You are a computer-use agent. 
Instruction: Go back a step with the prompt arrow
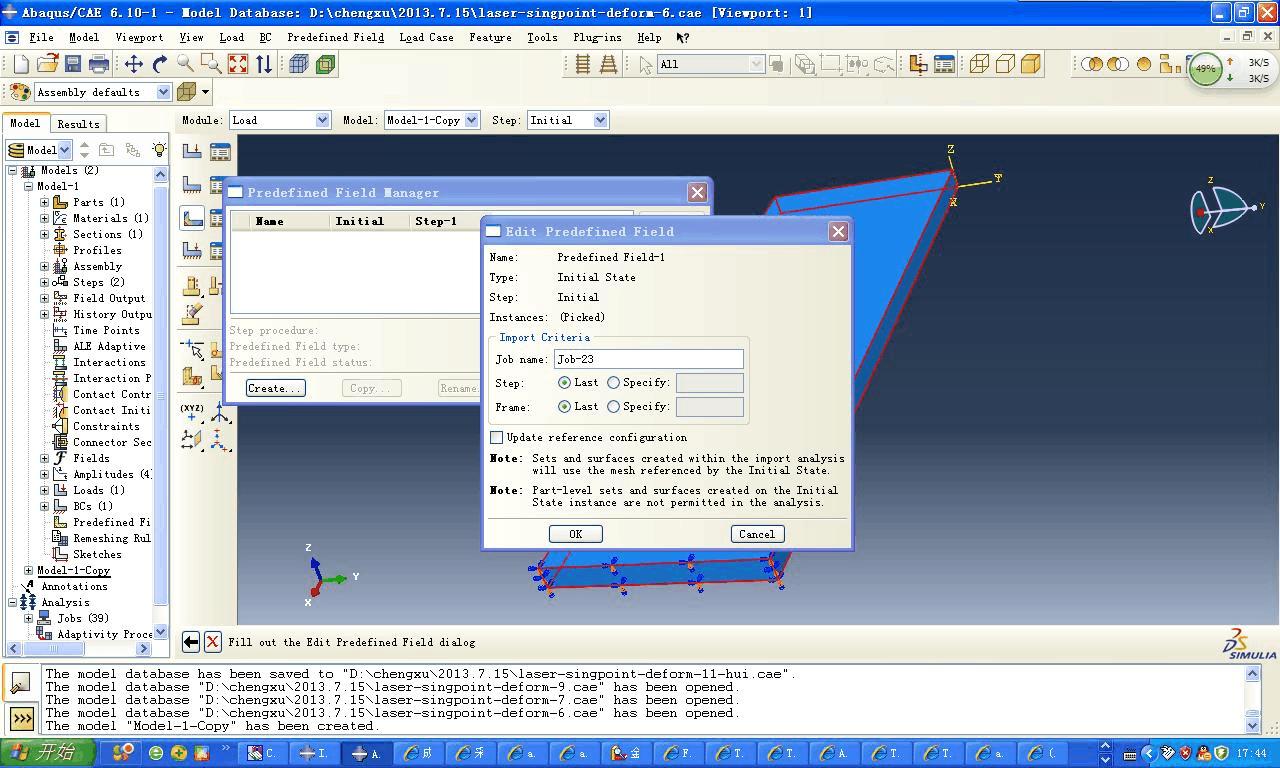pyautogui.click(x=190, y=642)
